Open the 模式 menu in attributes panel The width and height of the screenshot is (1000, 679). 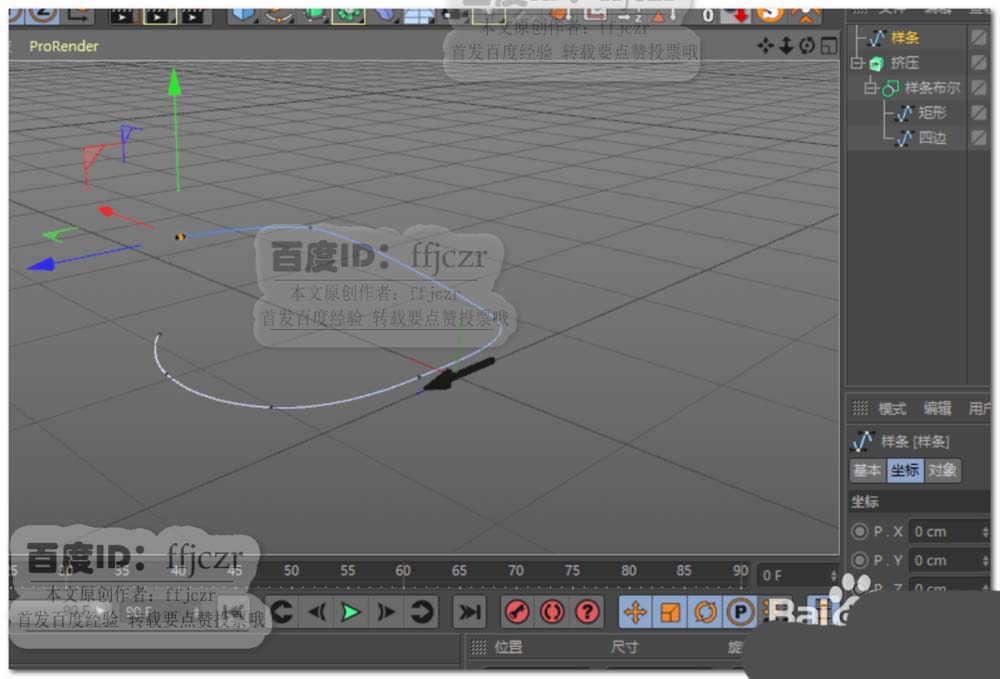click(892, 409)
